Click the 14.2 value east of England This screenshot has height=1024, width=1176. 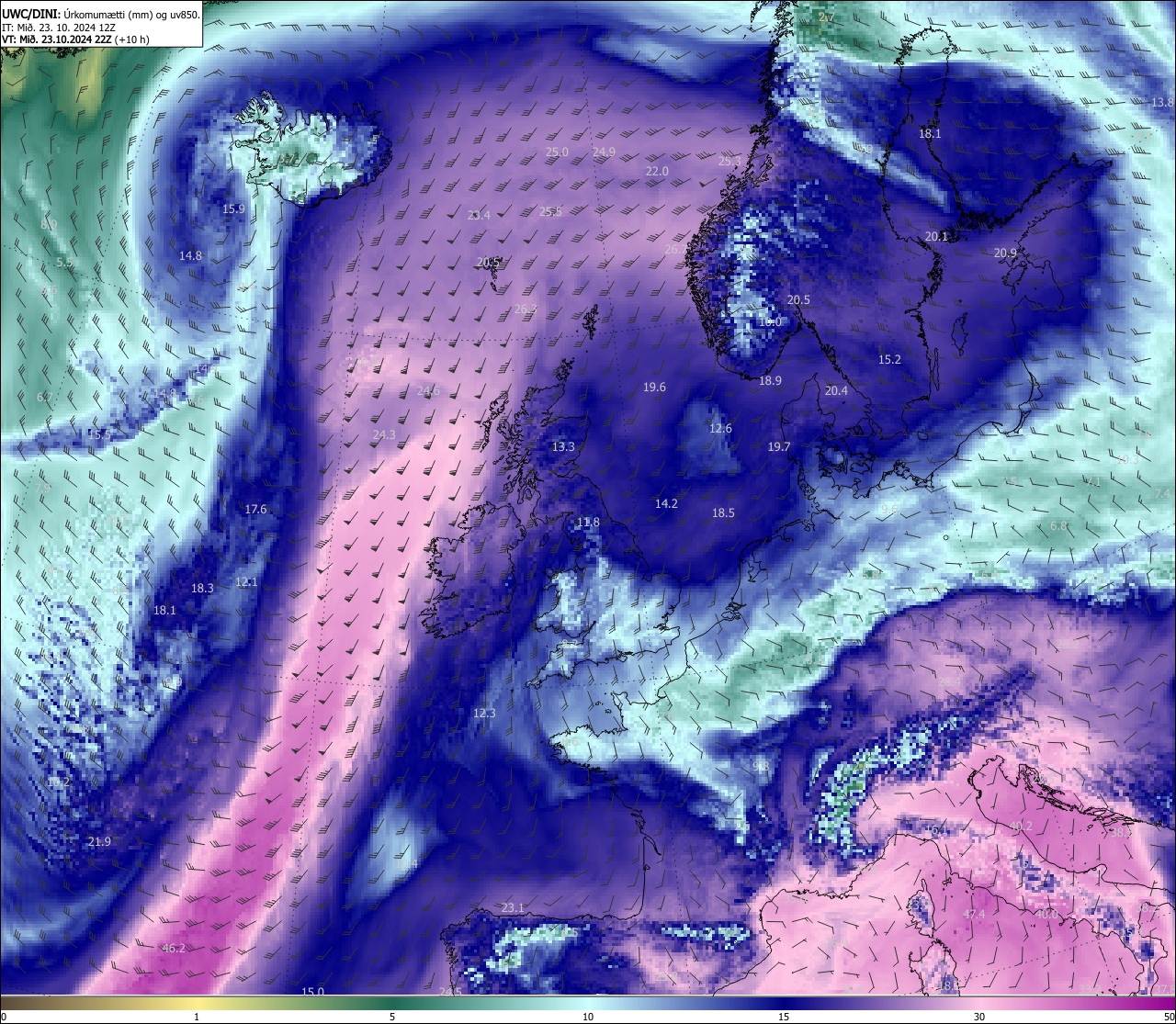point(666,503)
